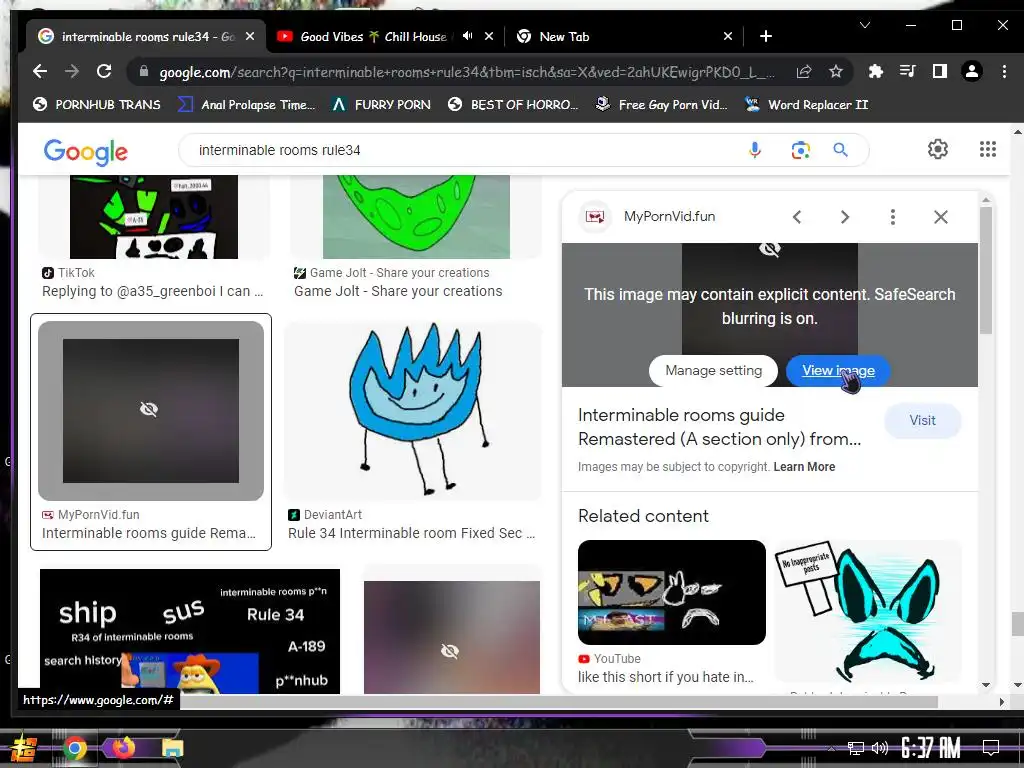Search by voice with microphone icon
Viewport: 1024px width, 768px height.
tap(754, 150)
